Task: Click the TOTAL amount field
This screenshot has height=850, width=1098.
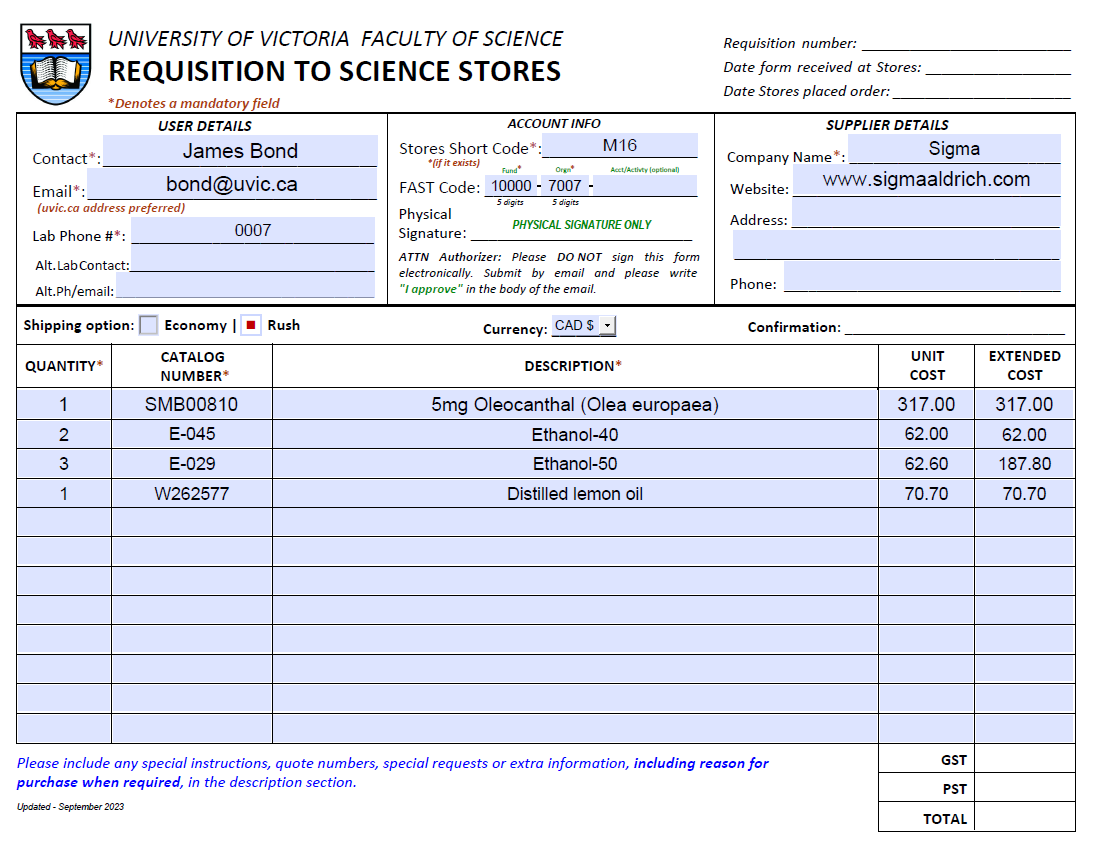Action: click(1024, 817)
